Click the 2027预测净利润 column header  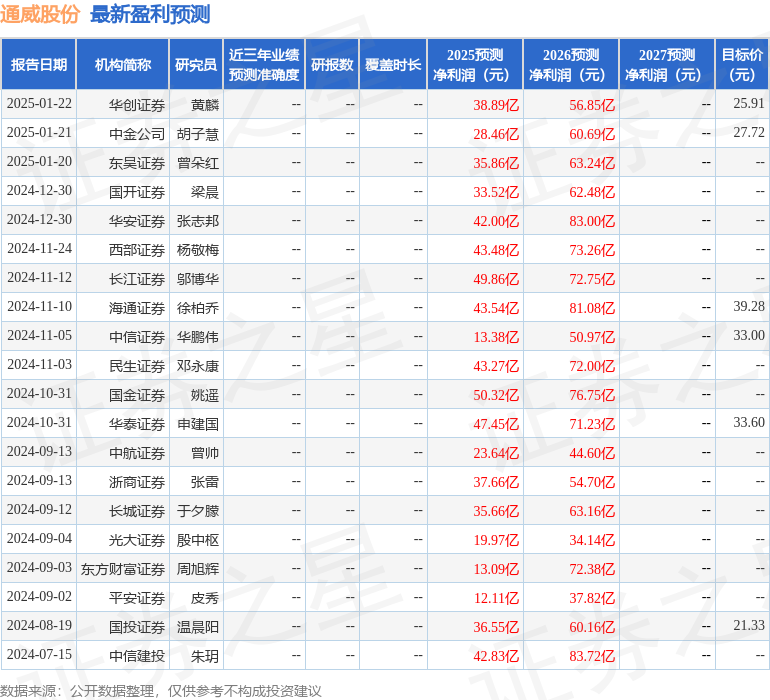coord(667,64)
